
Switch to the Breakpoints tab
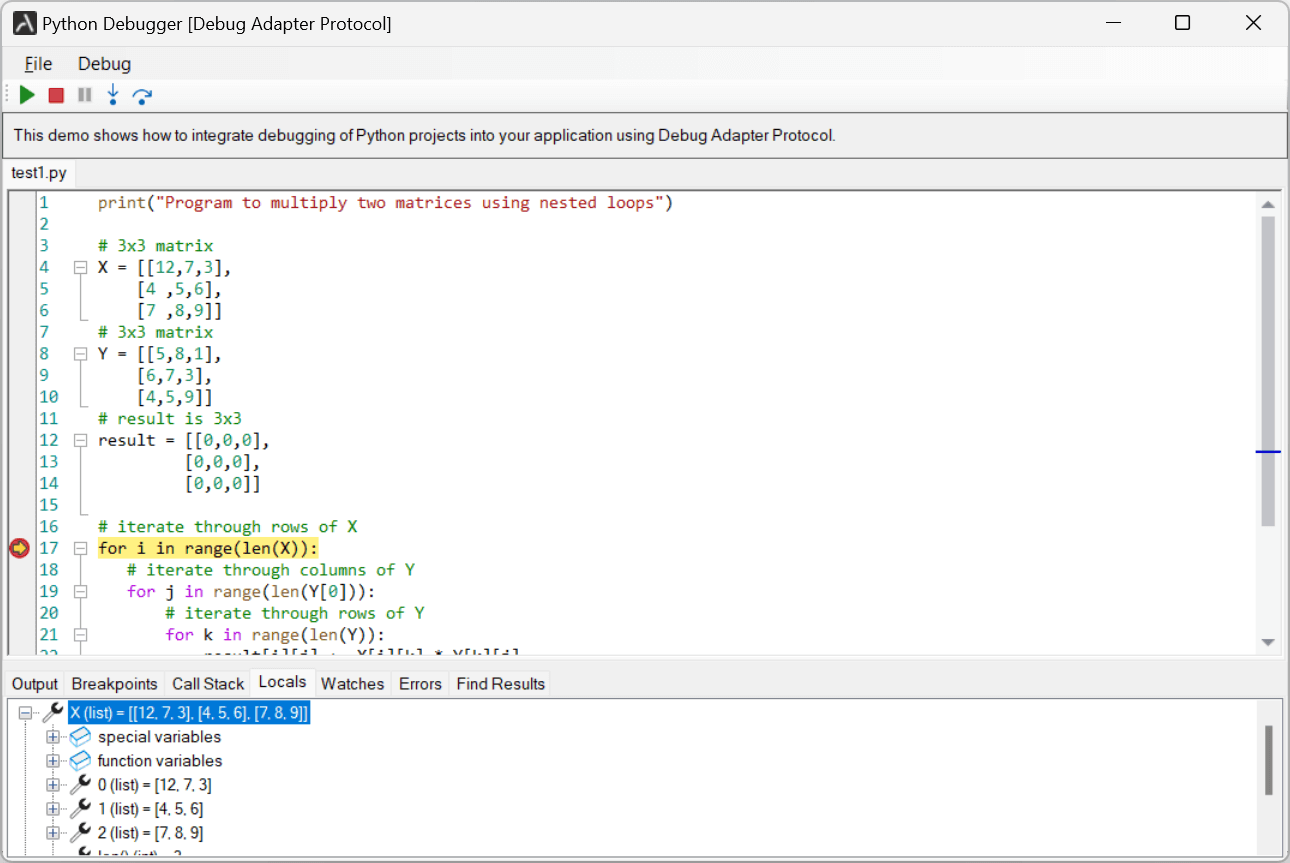115,684
